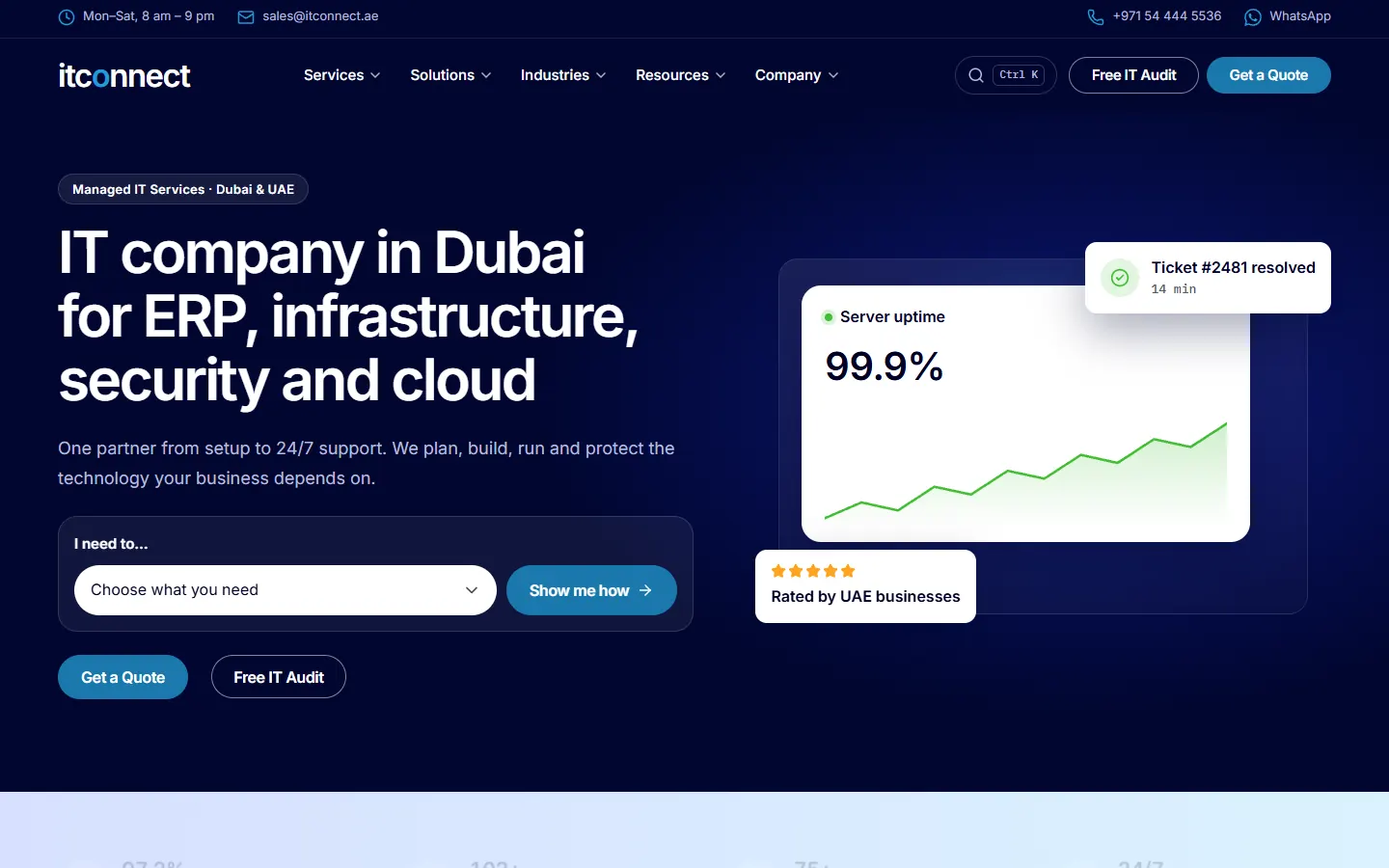The width and height of the screenshot is (1389, 868).
Task: Click the '14 min' ticket time text
Action: click(x=1174, y=289)
